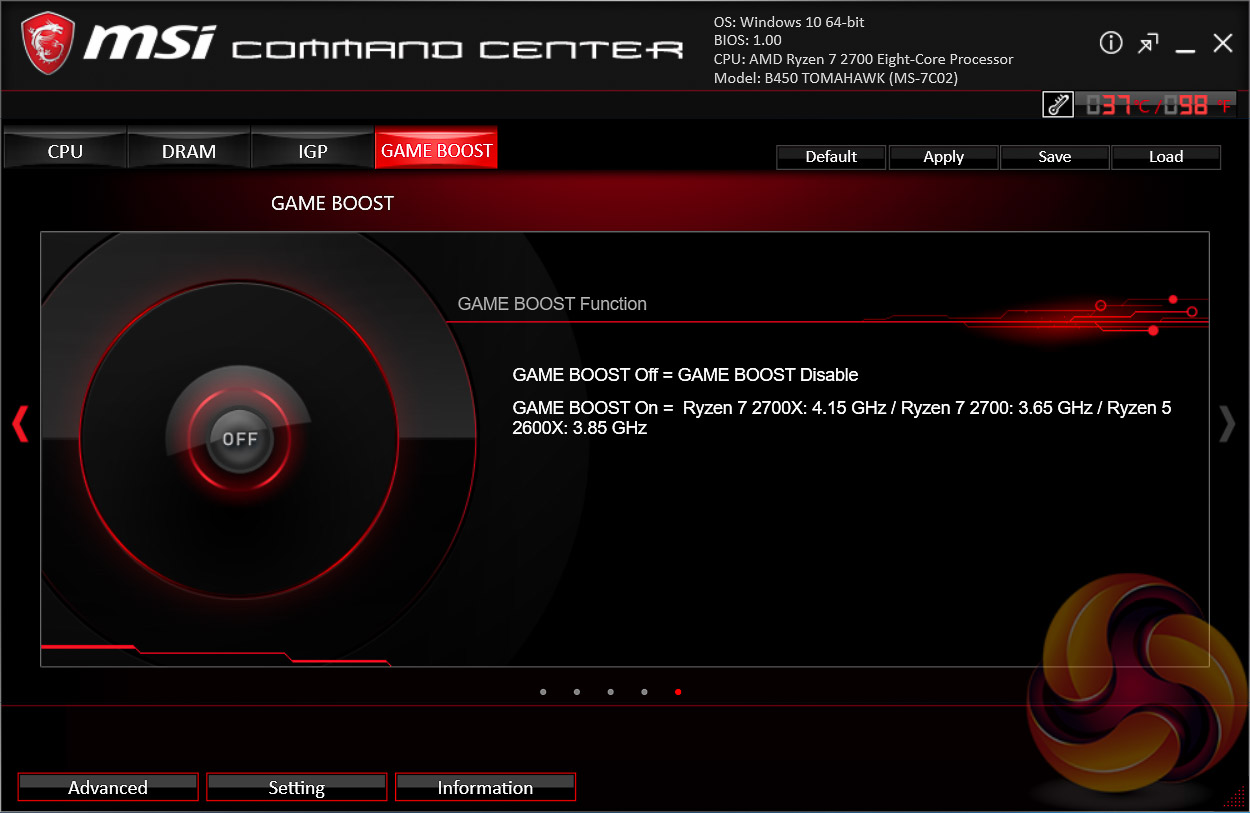The height and width of the screenshot is (813, 1250).
Task: Click the 'Model: B450 TOMAHAWK' line
Action: [836, 78]
